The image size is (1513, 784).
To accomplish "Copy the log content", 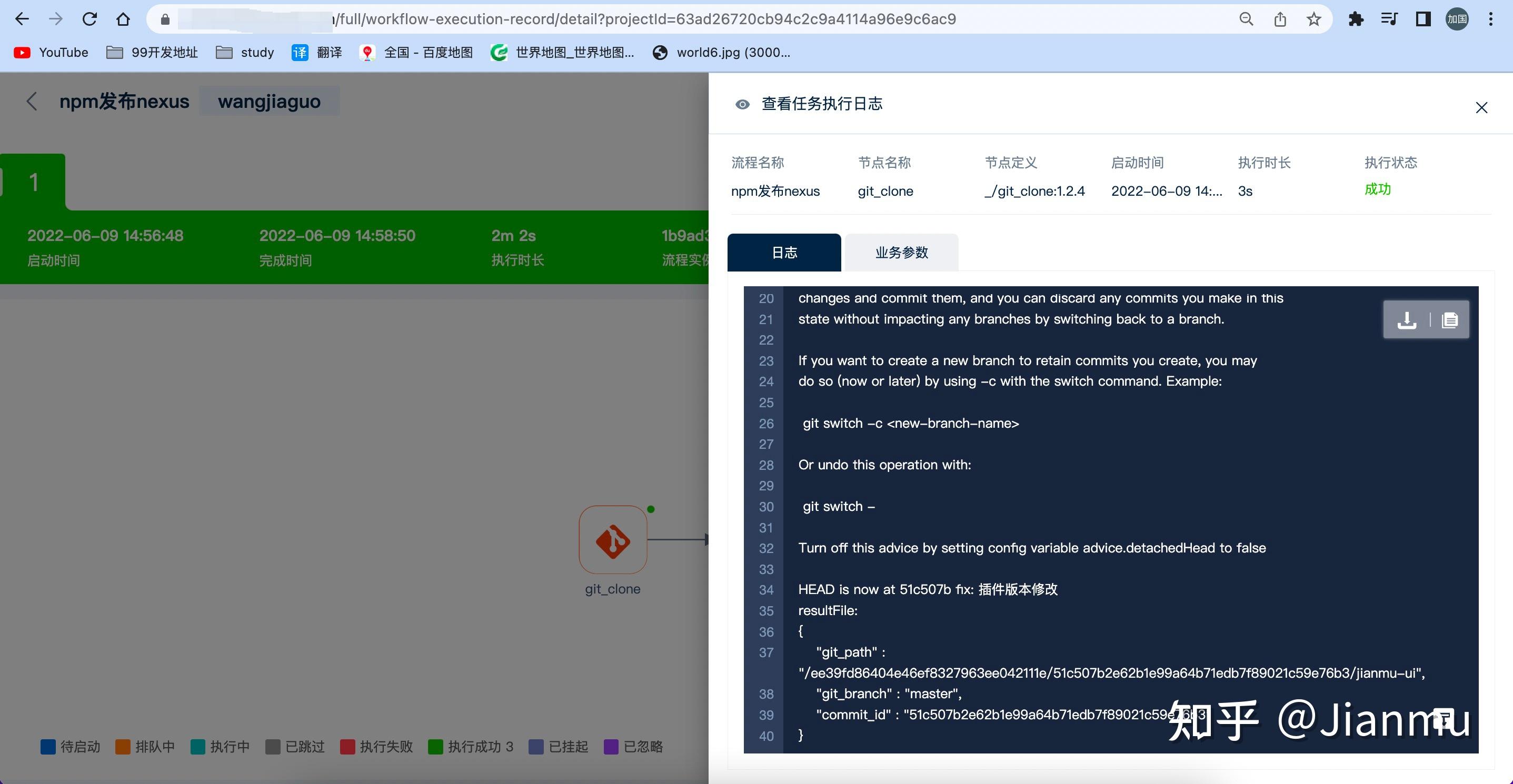I will tap(1450, 320).
